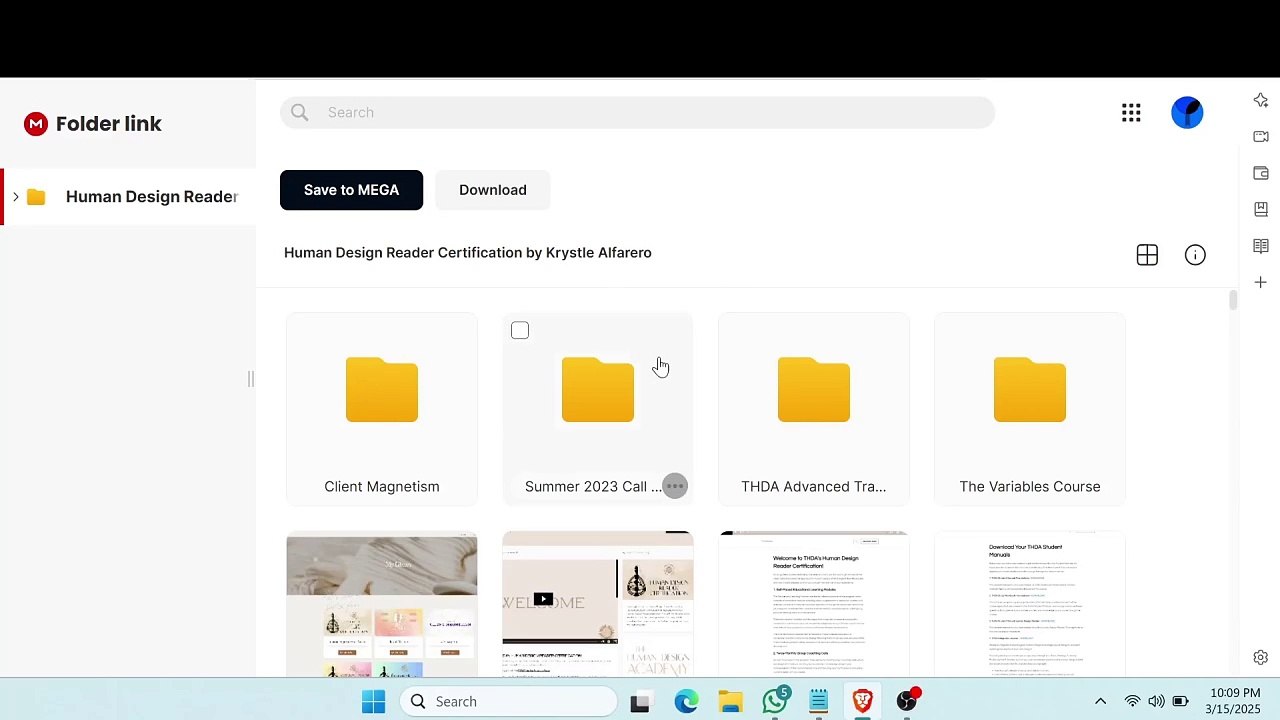Screen dimensions: 1280x720
Task: Select Human Design Reader folder in sidebar
Action: tap(130, 197)
